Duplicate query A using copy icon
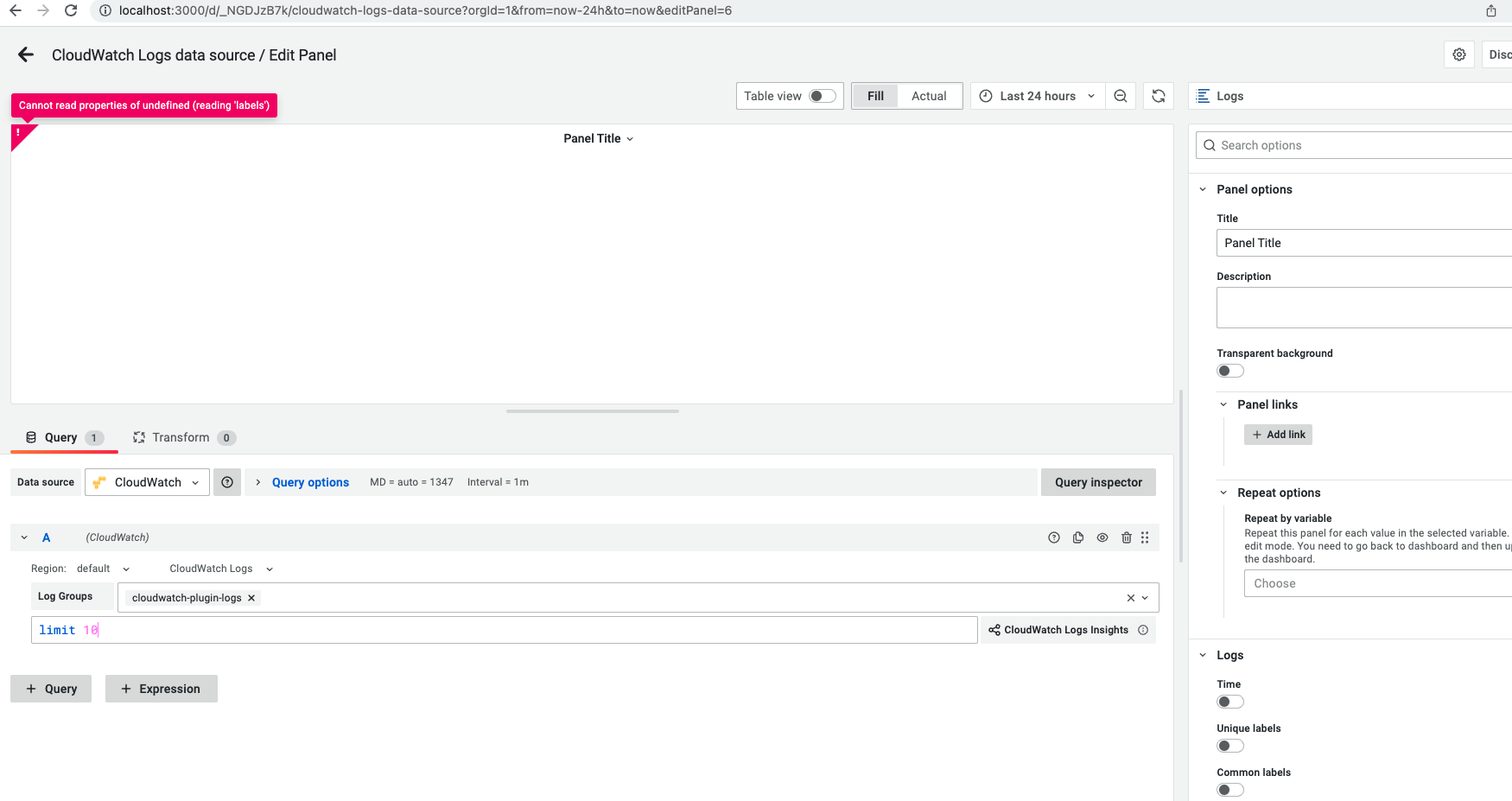 1078,537
